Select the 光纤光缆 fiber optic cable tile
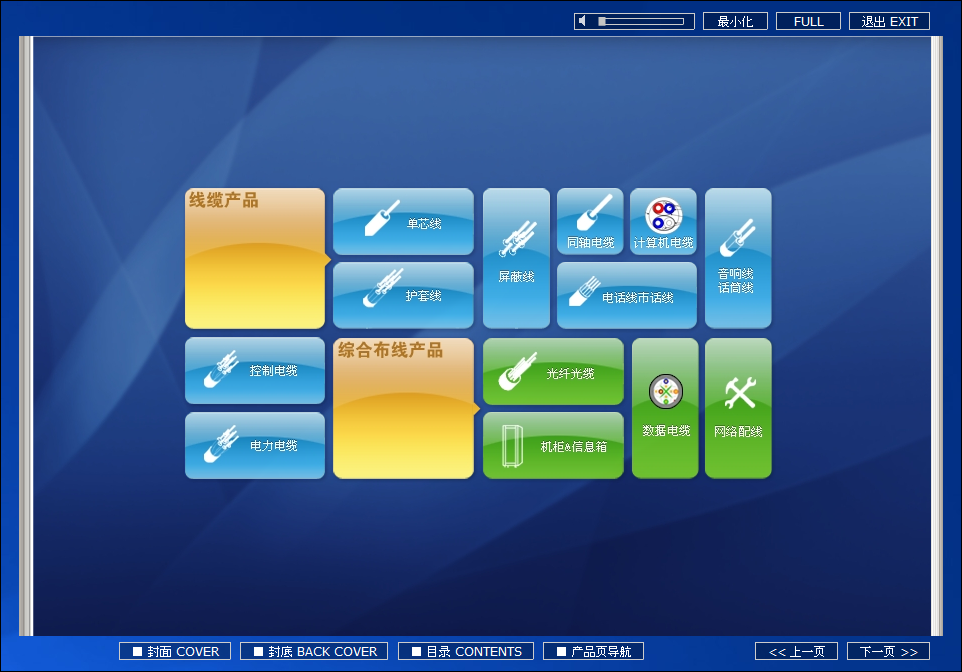Screen dimensions: 962x672 tap(553, 371)
